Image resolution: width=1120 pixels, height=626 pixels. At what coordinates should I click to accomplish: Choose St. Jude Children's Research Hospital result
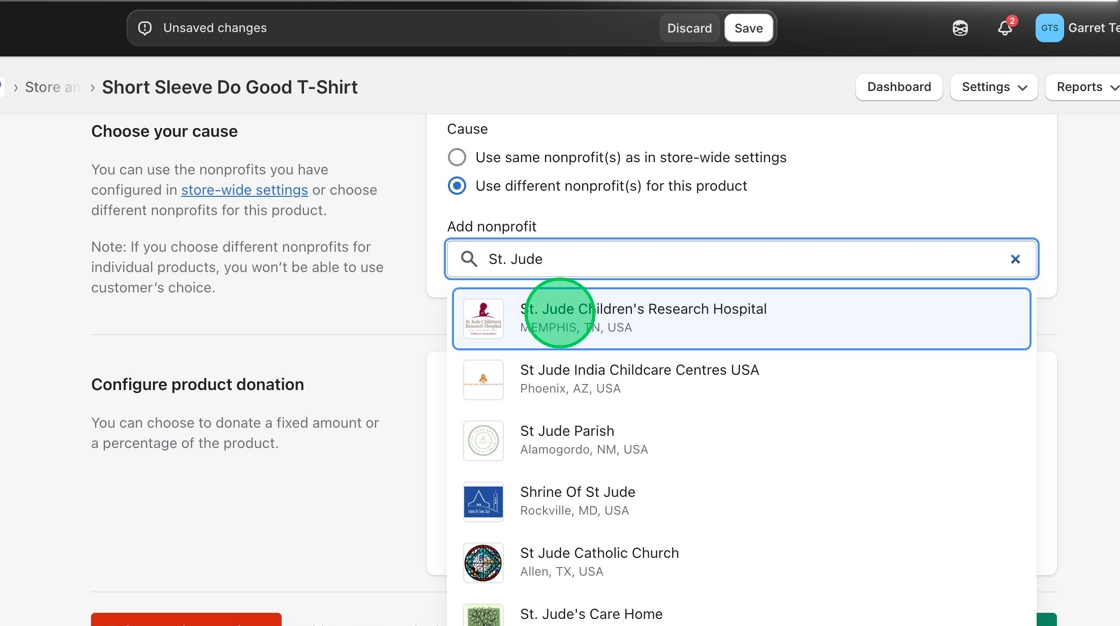pyautogui.click(x=741, y=319)
